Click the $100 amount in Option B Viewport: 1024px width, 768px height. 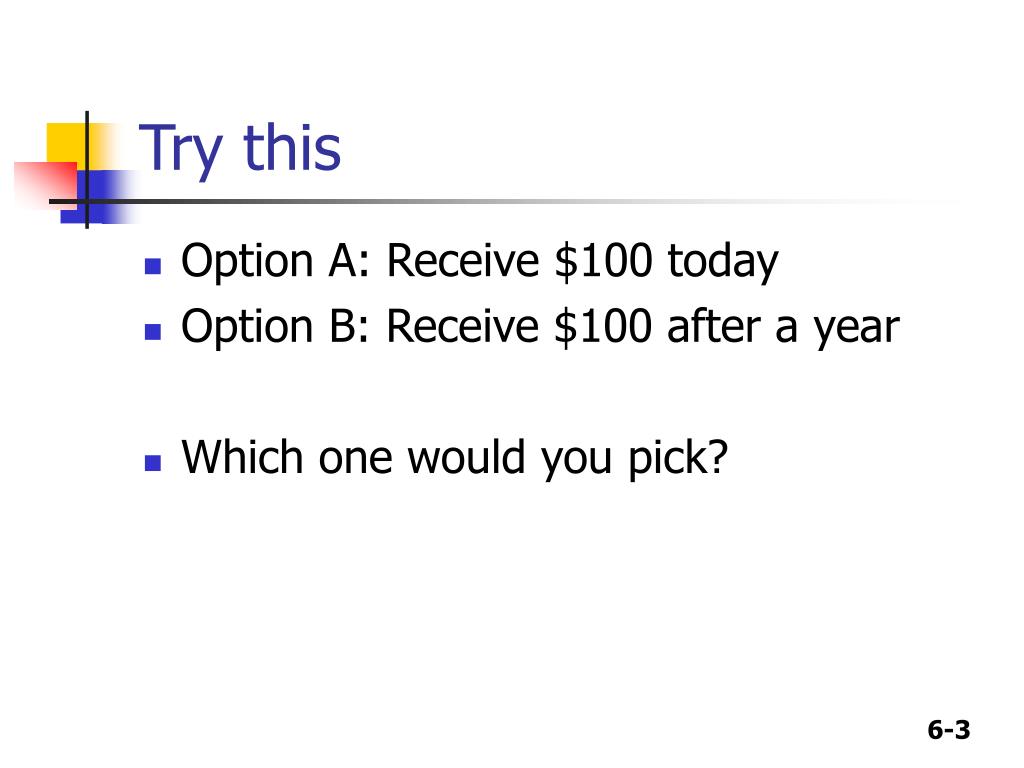[603, 327]
